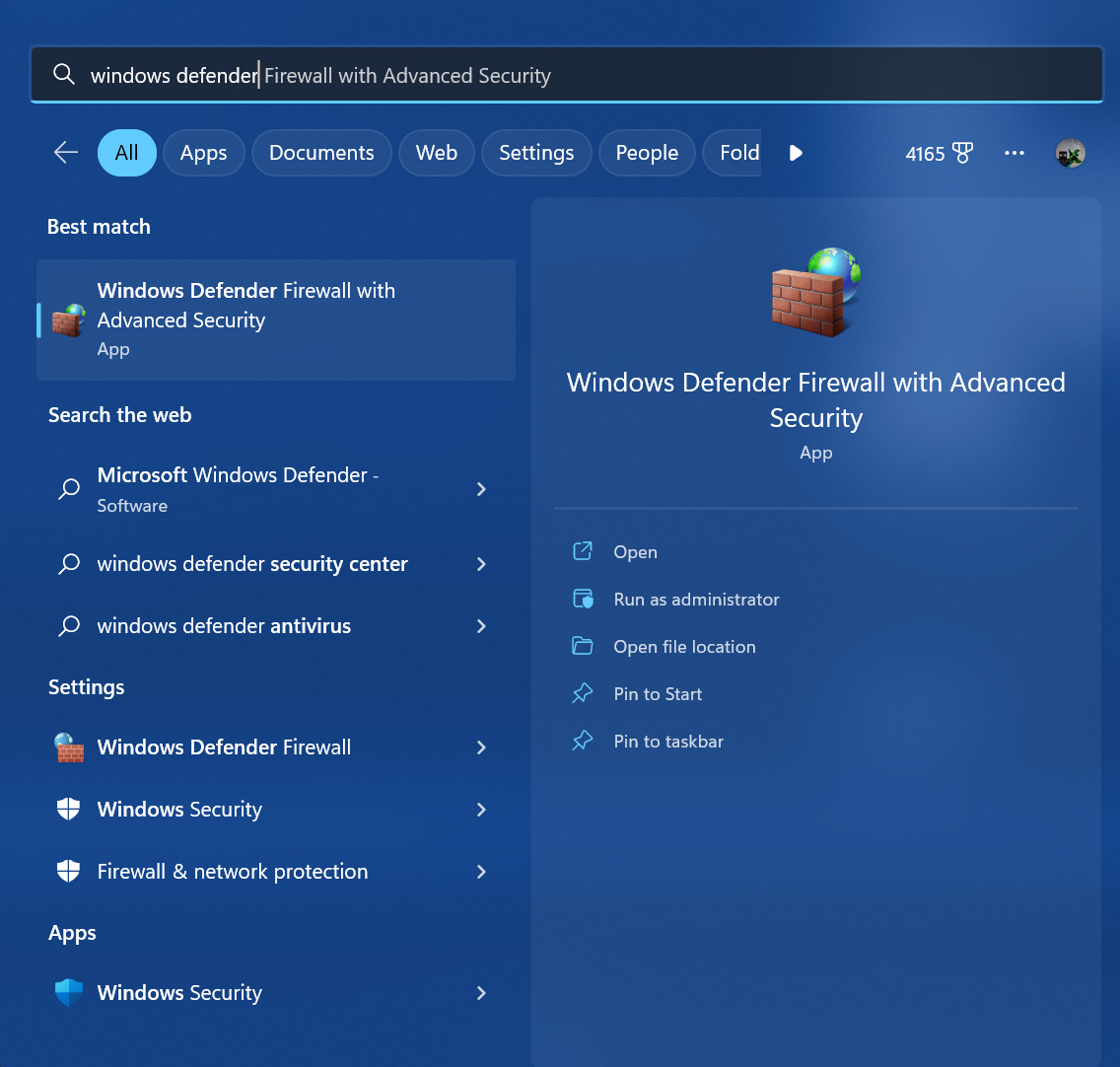This screenshot has height=1067, width=1120.
Task: Open Windows Security under Settings
Action: point(276,809)
